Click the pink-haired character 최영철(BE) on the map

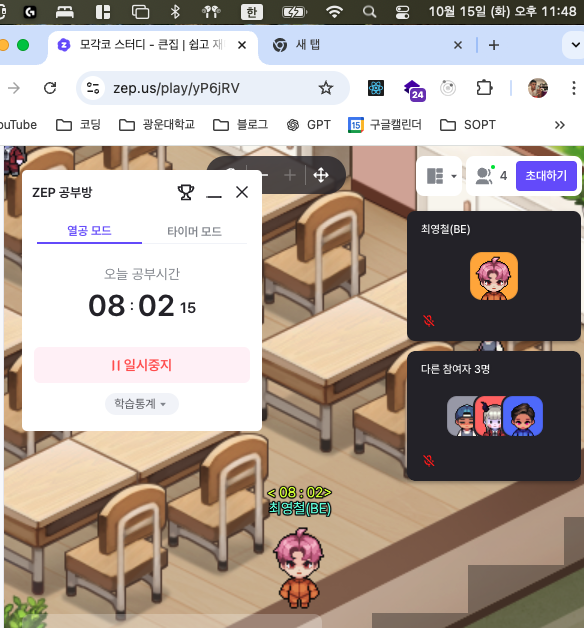pyautogui.click(x=299, y=568)
